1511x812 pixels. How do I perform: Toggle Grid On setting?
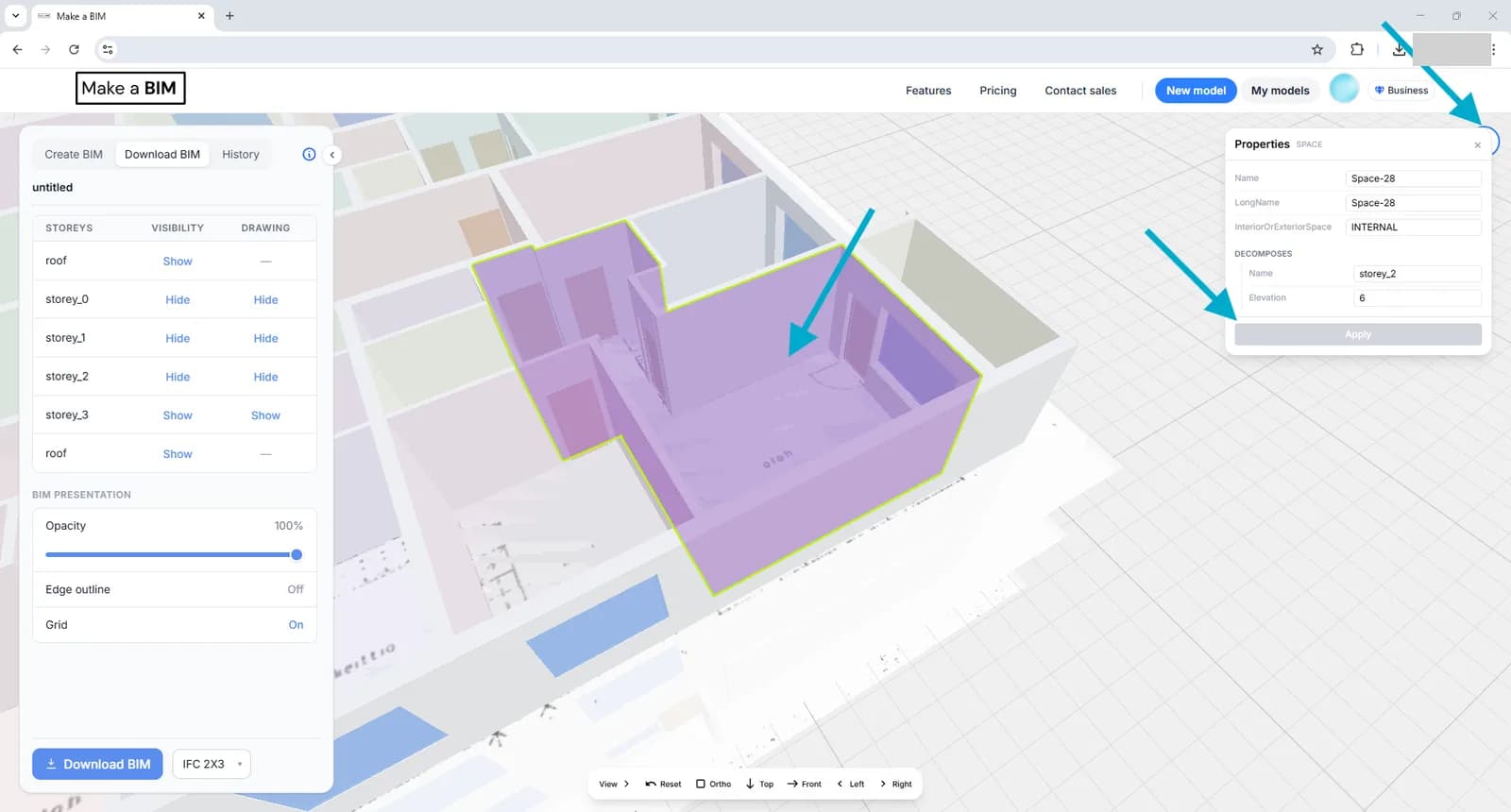[x=296, y=625]
